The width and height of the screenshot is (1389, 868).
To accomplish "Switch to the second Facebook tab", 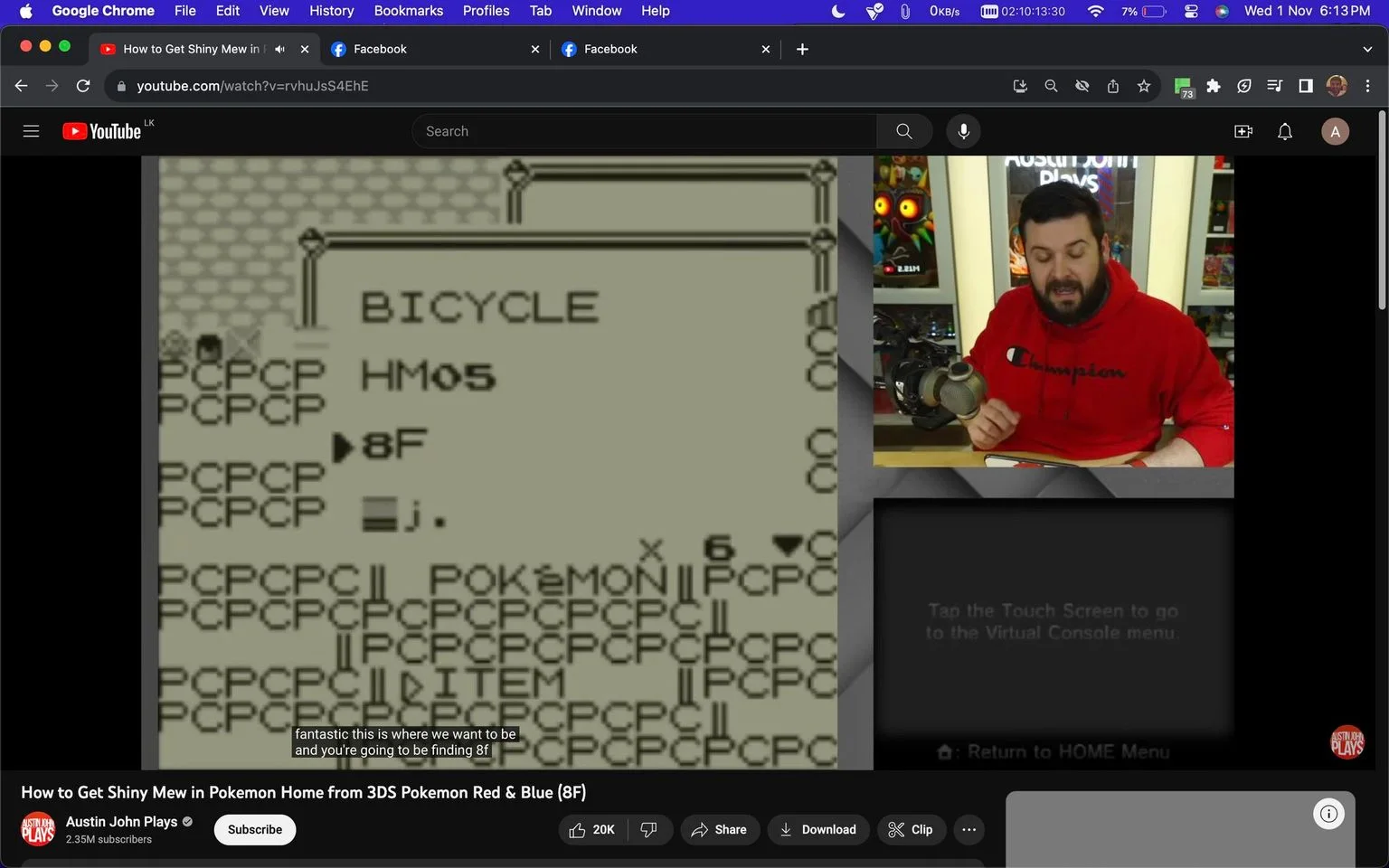I will coord(665,49).
